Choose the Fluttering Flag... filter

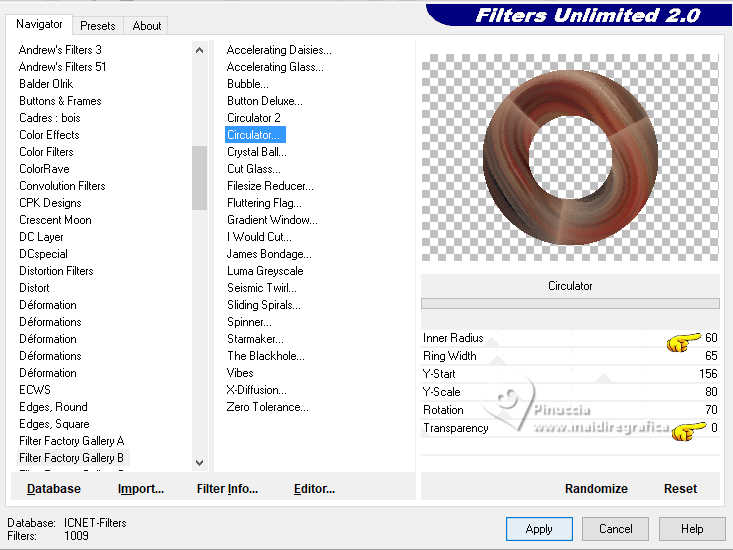[x=264, y=203]
